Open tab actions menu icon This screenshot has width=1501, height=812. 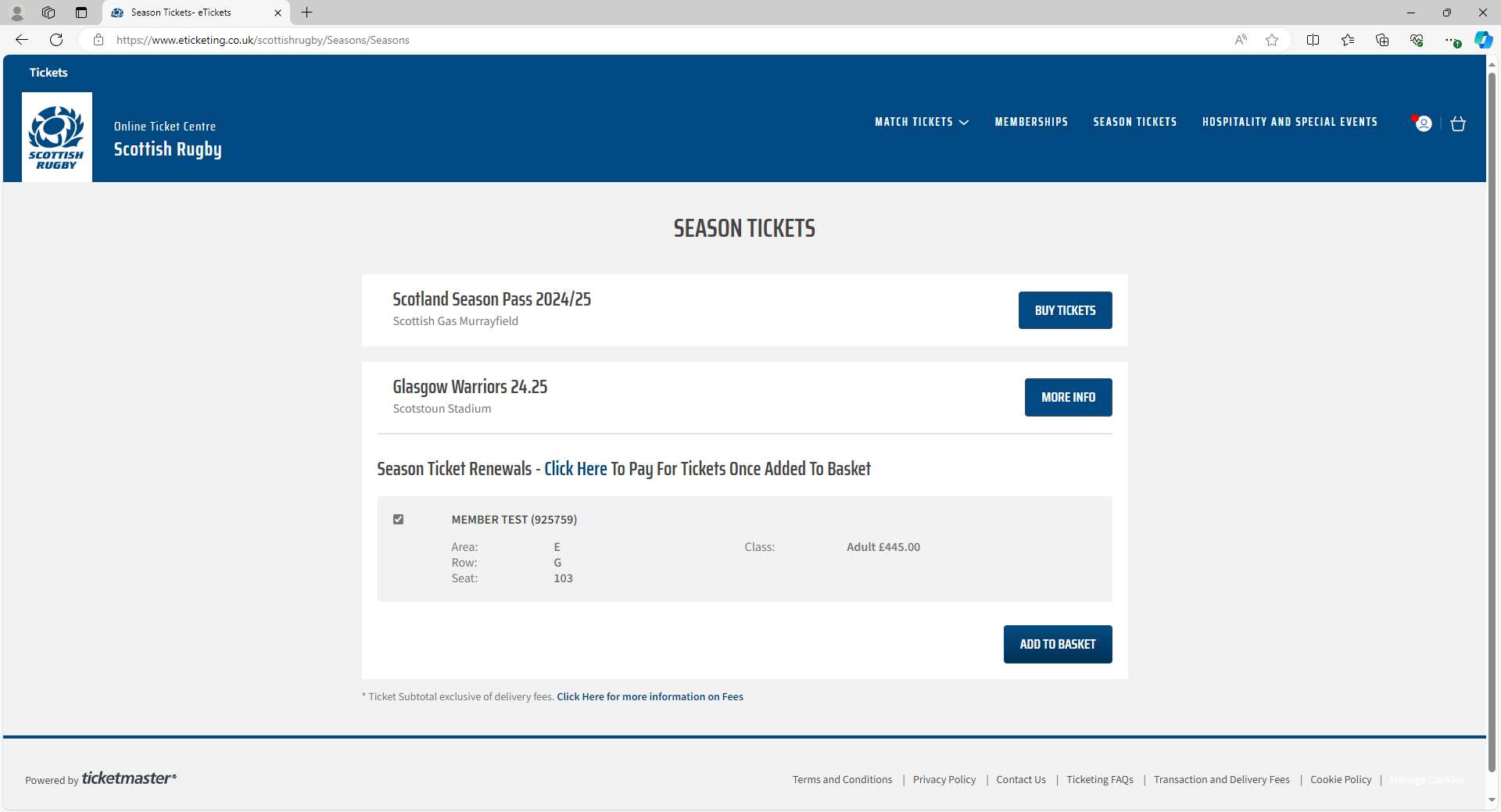click(81, 13)
